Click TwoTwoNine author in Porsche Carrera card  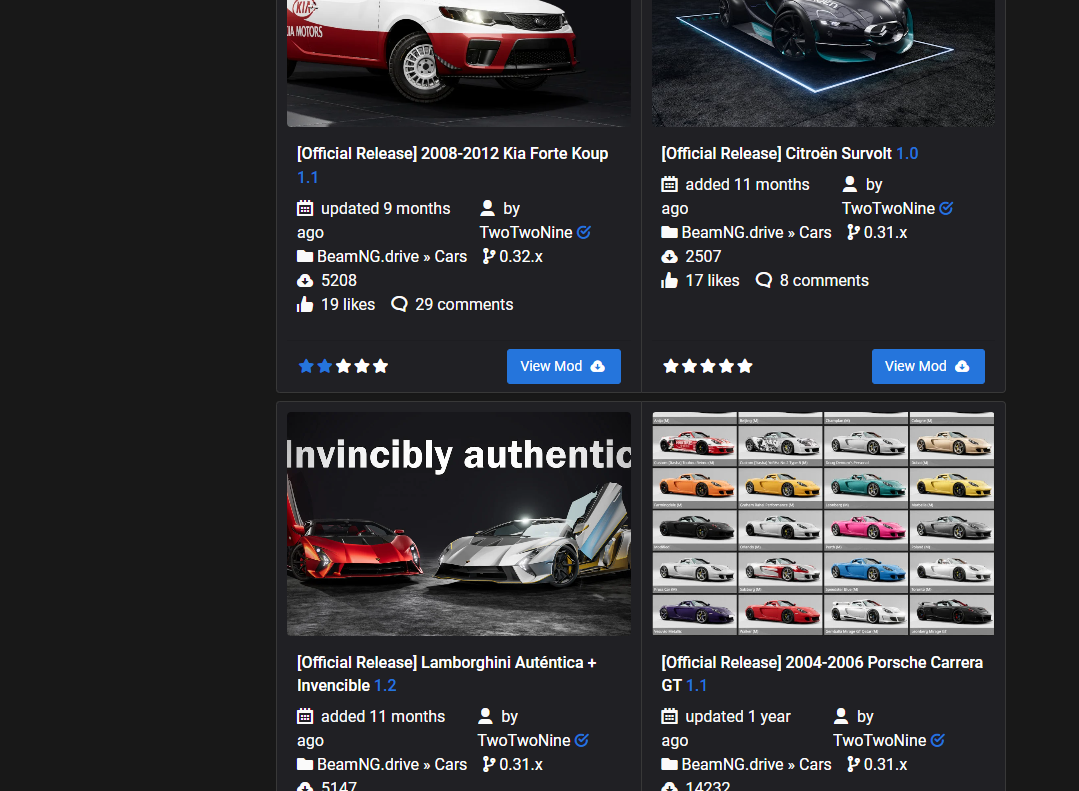point(879,741)
